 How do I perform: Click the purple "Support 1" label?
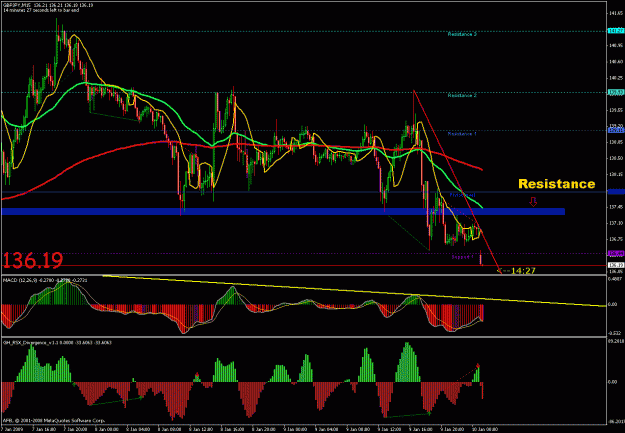pyautogui.click(x=462, y=257)
